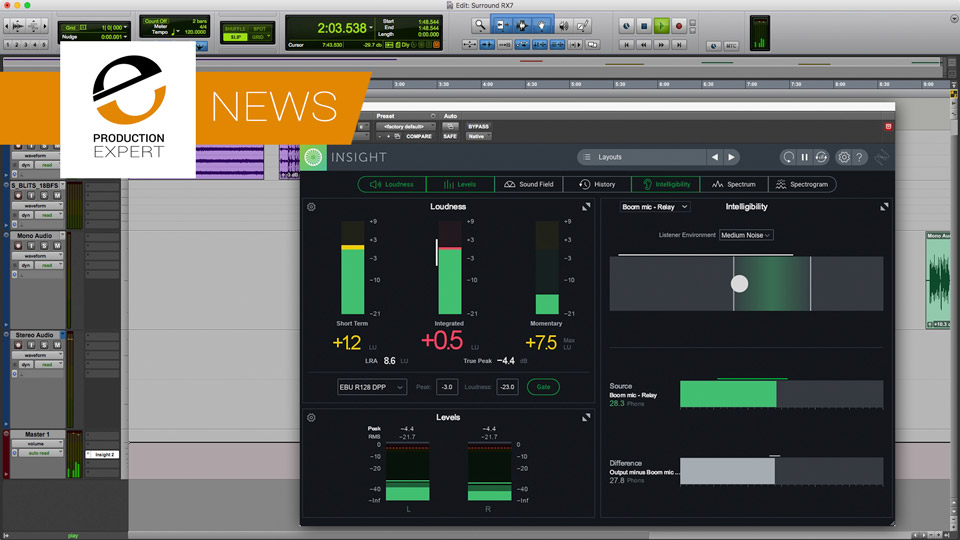Toggle the Levels module tab

[x=460, y=184]
